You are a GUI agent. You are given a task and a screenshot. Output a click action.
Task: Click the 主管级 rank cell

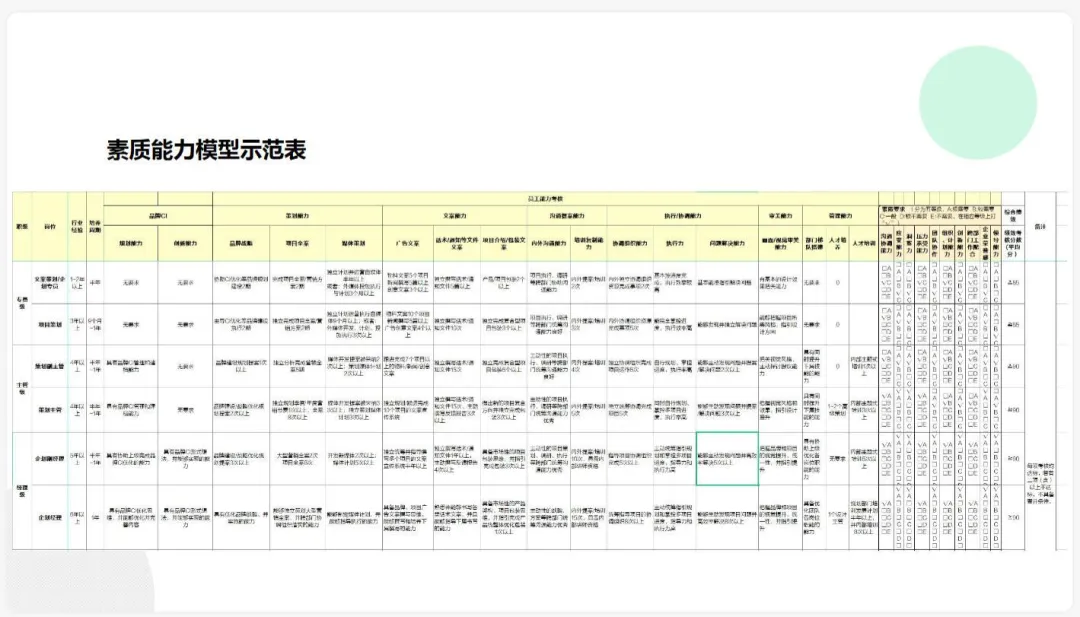[x=22, y=388]
